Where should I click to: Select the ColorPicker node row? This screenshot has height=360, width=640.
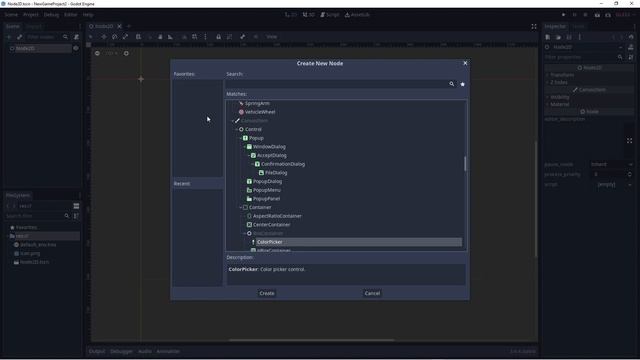coord(359,242)
